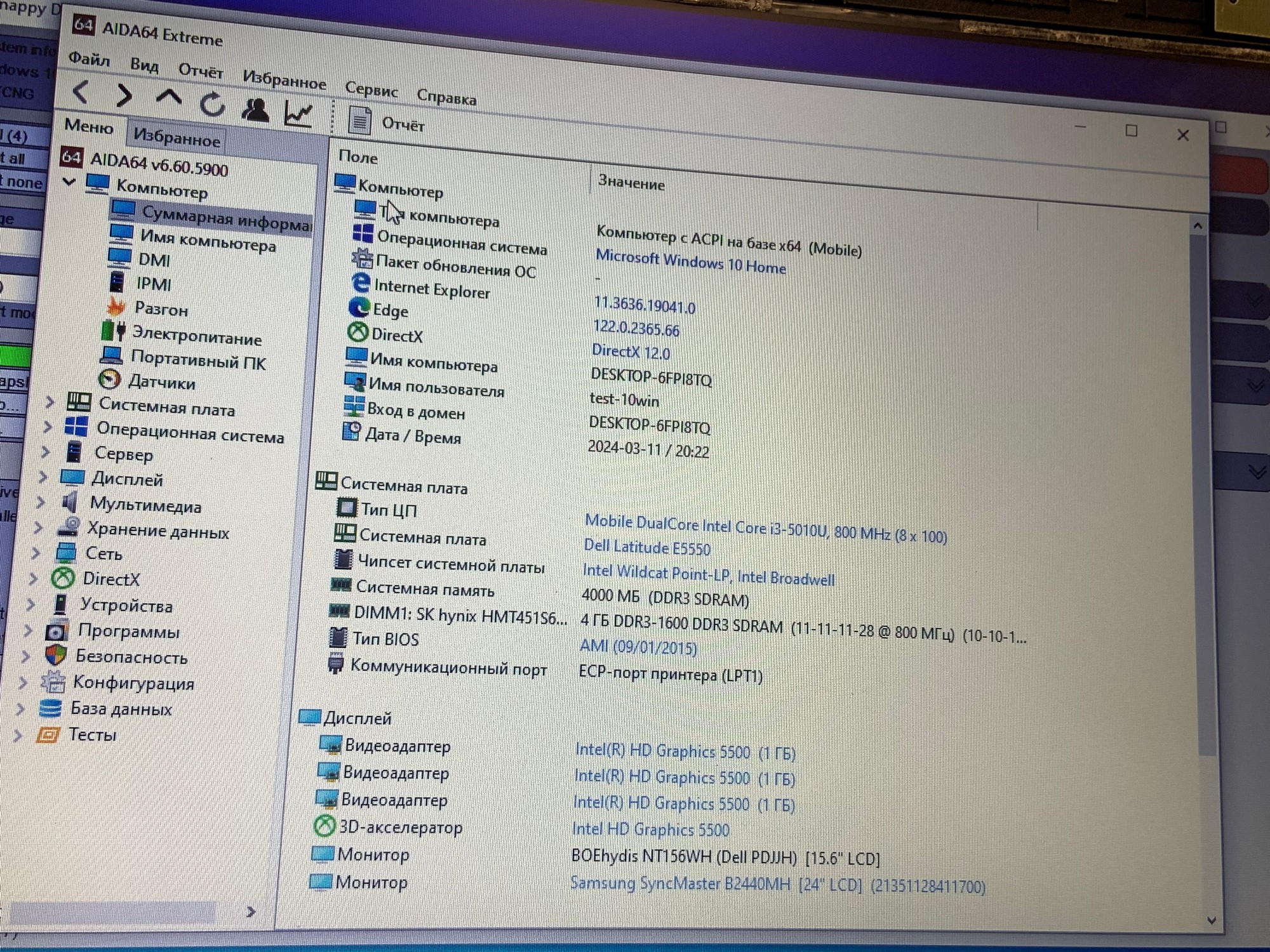Expand the Хранение данных tree node
The width and height of the screenshot is (1270, 952).
click(38, 527)
